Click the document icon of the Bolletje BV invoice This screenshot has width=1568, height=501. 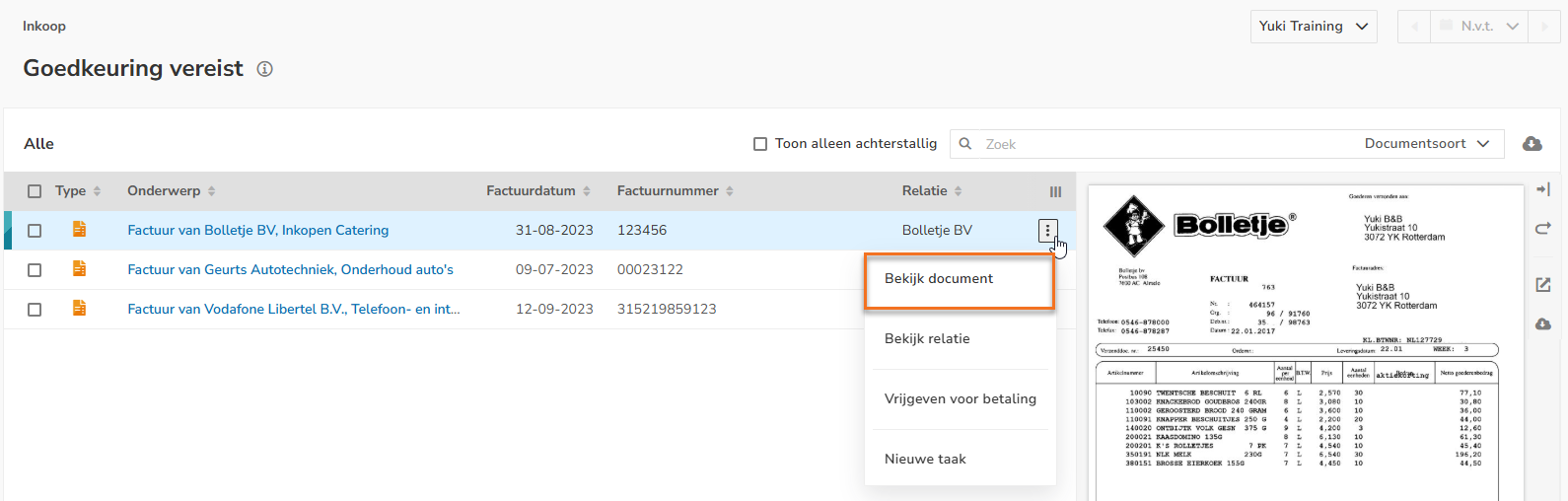pyautogui.click(x=79, y=230)
